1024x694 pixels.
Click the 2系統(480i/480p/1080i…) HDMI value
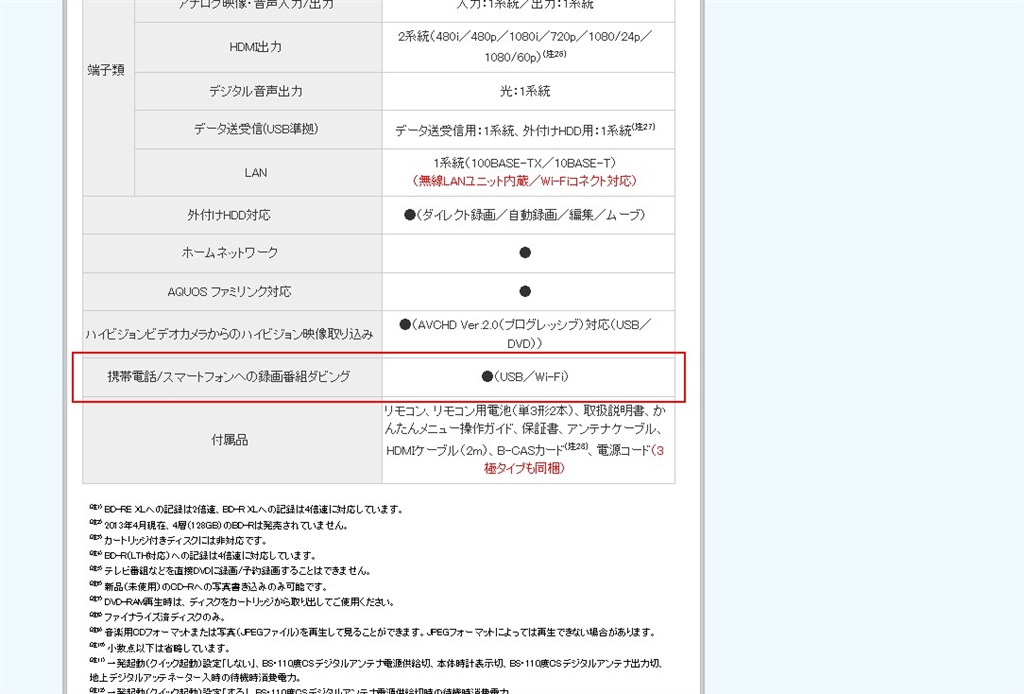pyautogui.click(x=525, y=46)
